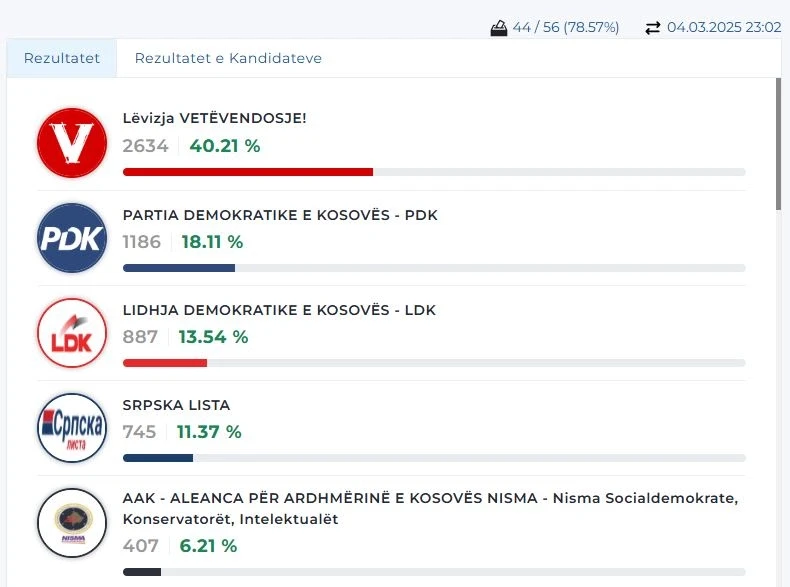This screenshot has height=587, width=790.
Task: Click the Srpska Lista logo
Action: point(71,428)
